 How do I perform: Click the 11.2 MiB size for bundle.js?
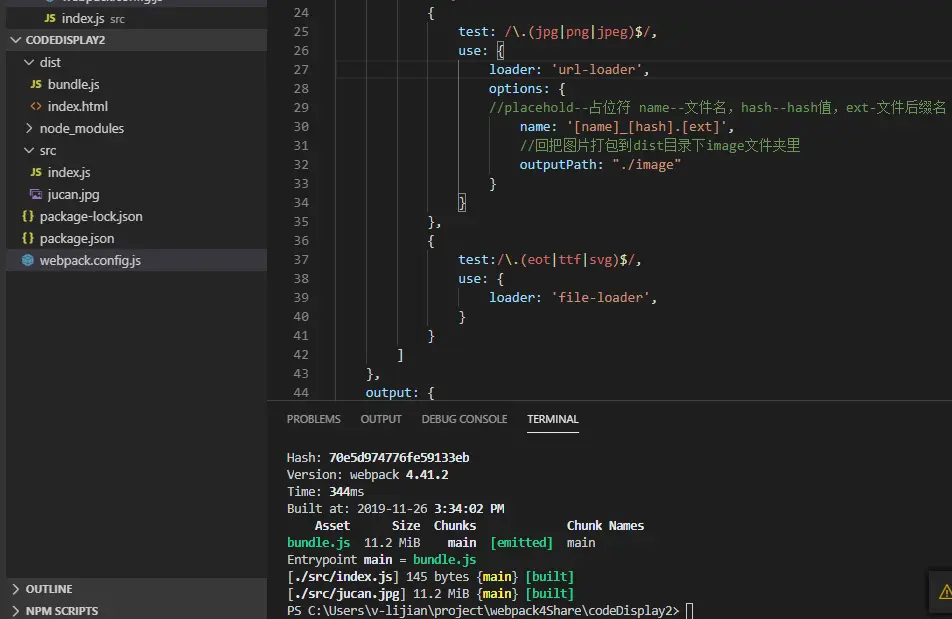[x=392, y=543]
